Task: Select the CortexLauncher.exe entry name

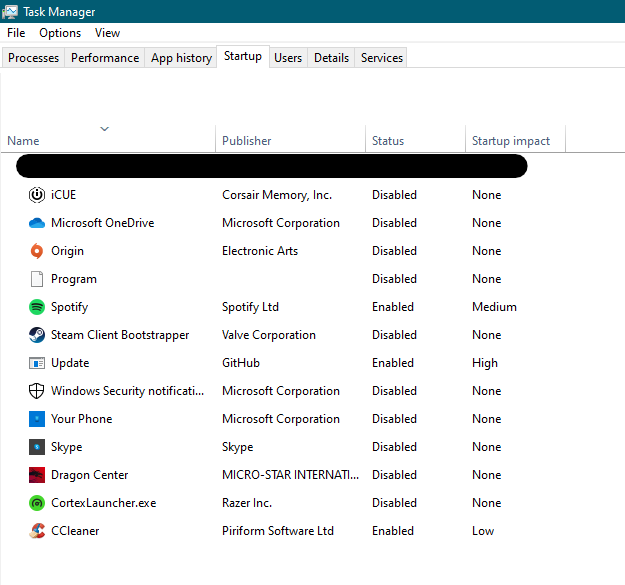Action: tap(104, 503)
